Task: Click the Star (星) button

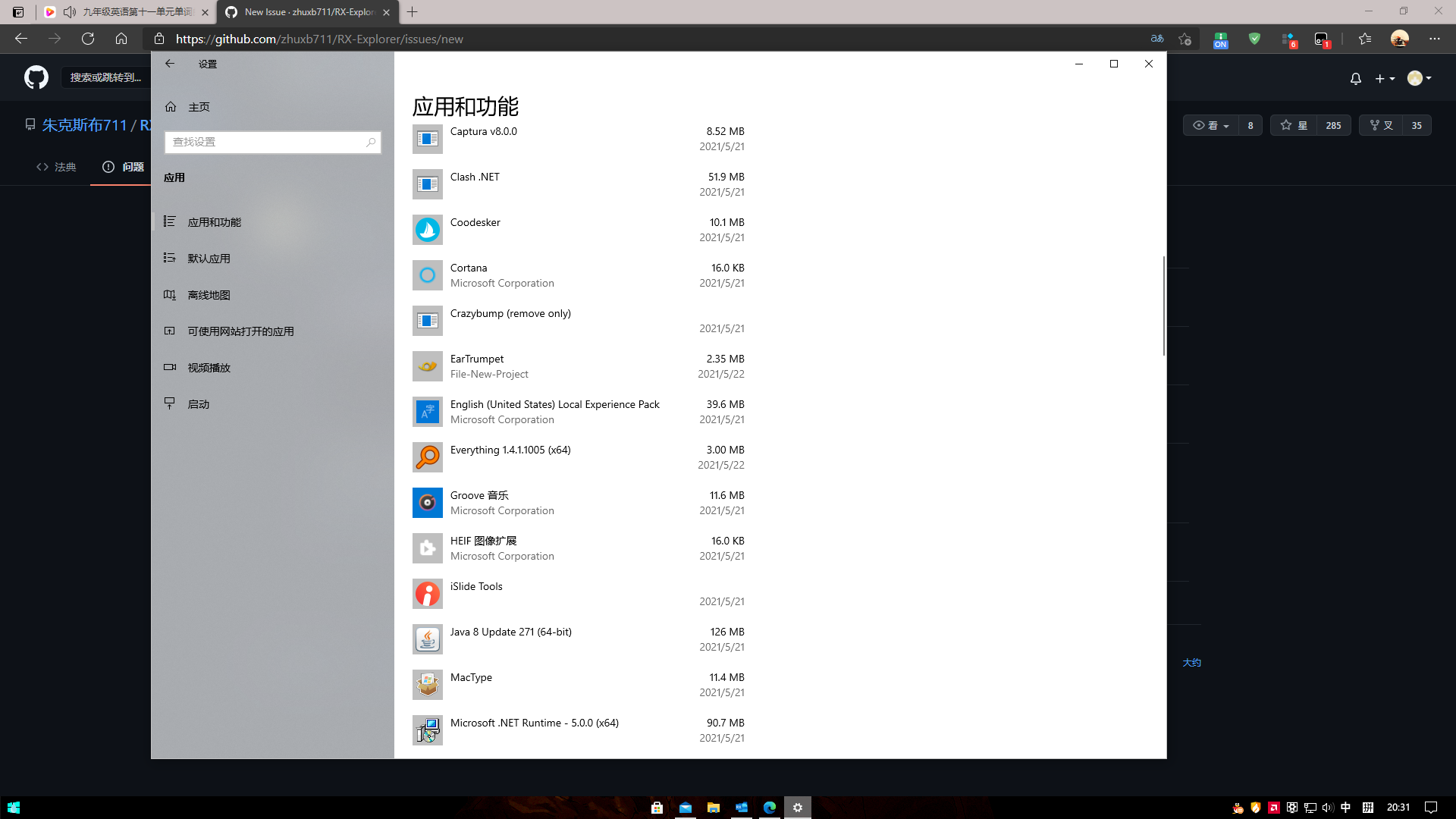Action: [1294, 125]
